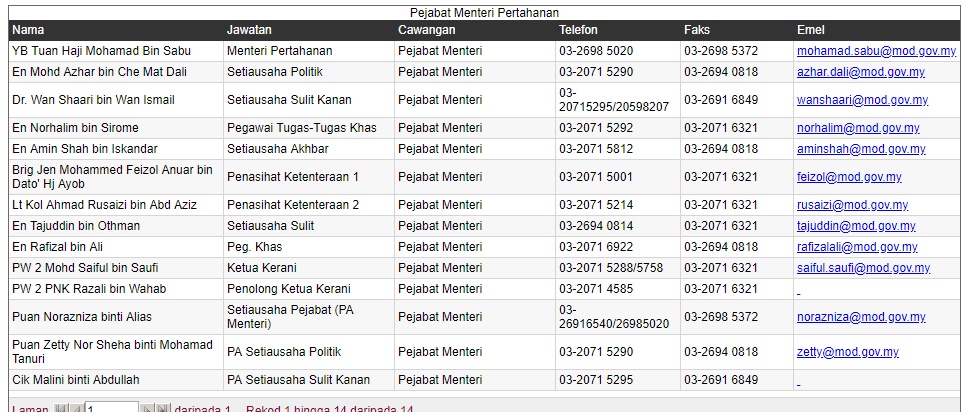Click the Emel column header
Image resolution: width=972 pixels, height=412 pixels.
click(811, 30)
